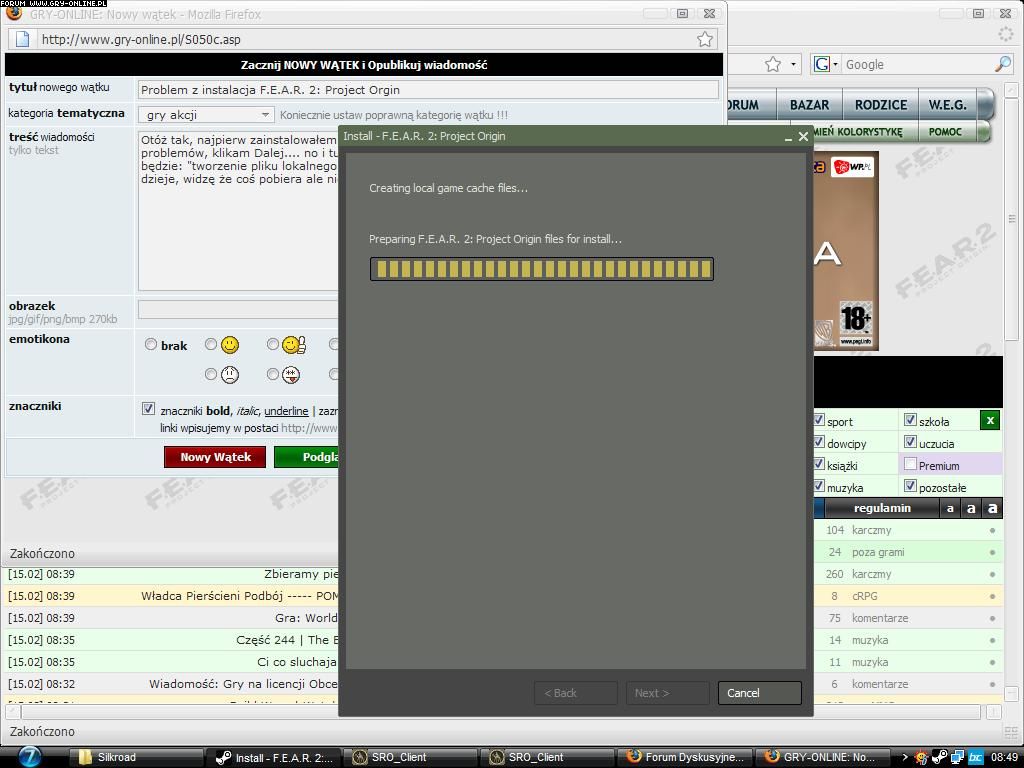Click the Google search magnifier icon
Screen dimensions: 1024x768
coord(1002,64)
